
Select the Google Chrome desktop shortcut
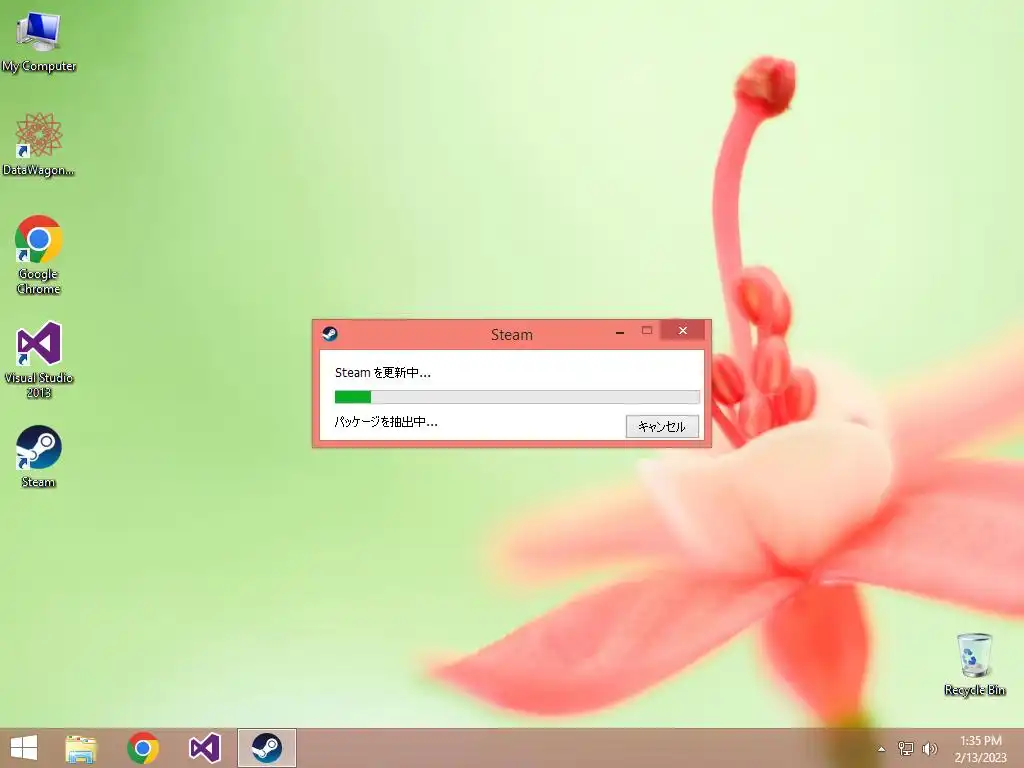click(39, 255)
